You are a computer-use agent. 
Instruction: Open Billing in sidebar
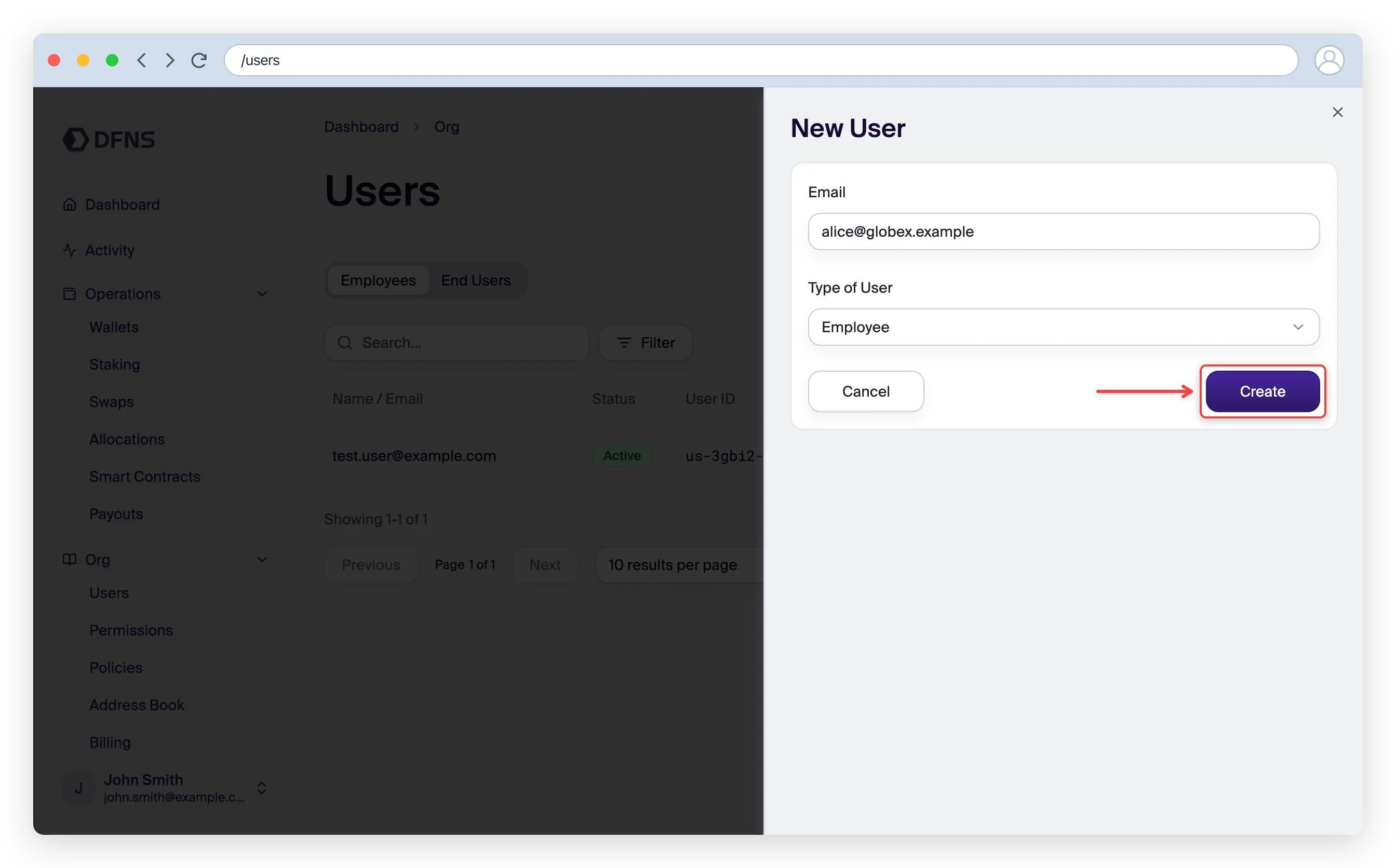point(110,742)
